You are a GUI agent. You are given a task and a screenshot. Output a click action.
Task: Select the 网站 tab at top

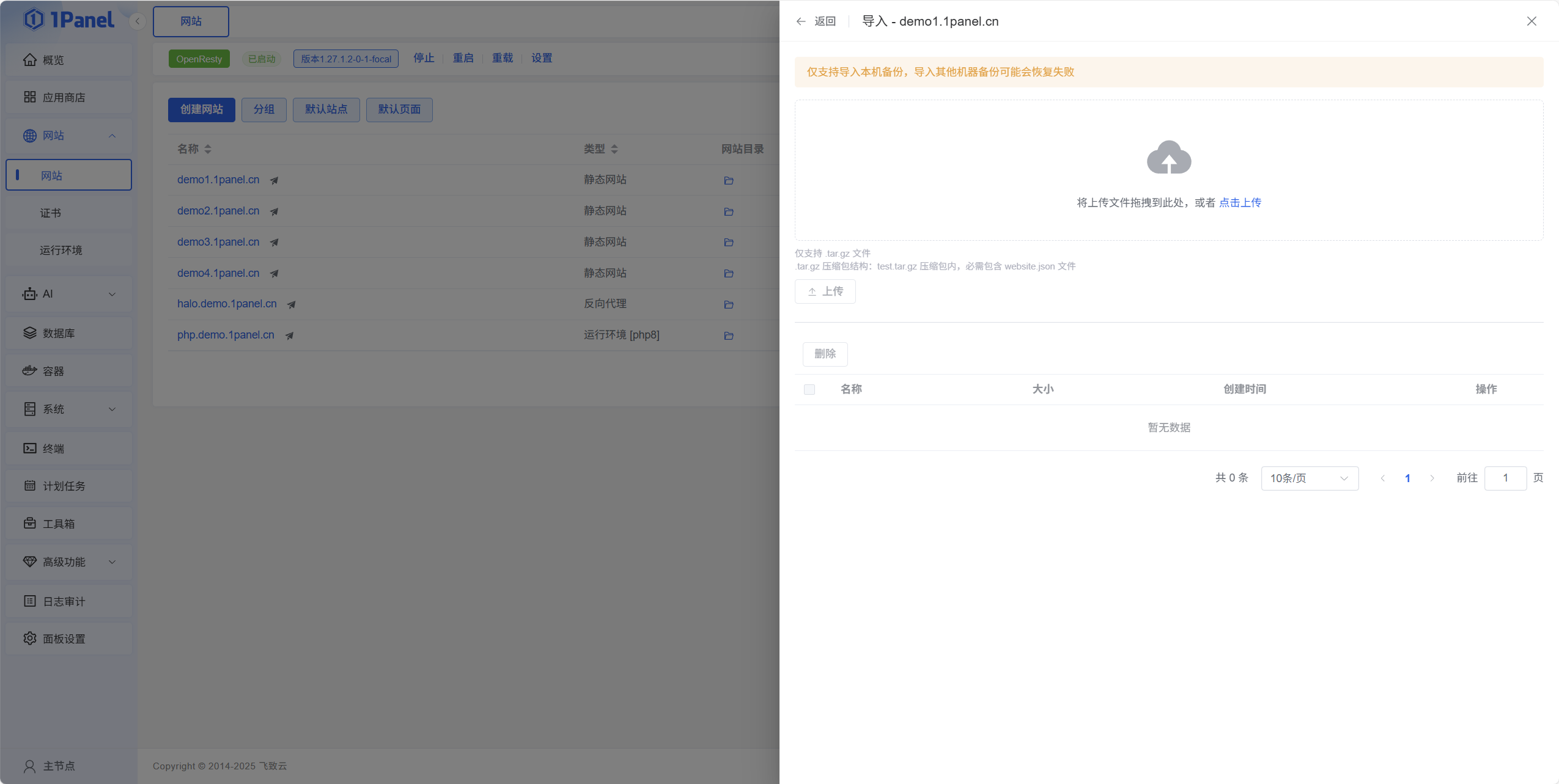191,21
